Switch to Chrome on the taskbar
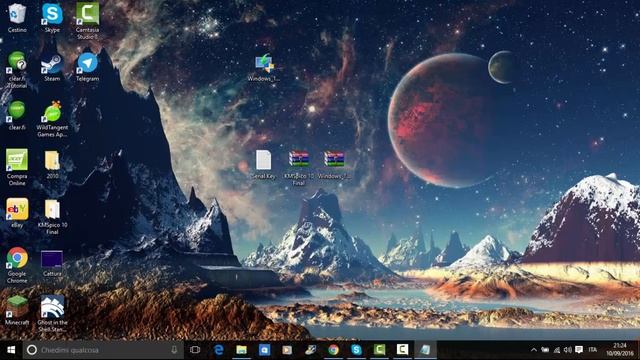The image size is (640, 360). click(333, 350)
